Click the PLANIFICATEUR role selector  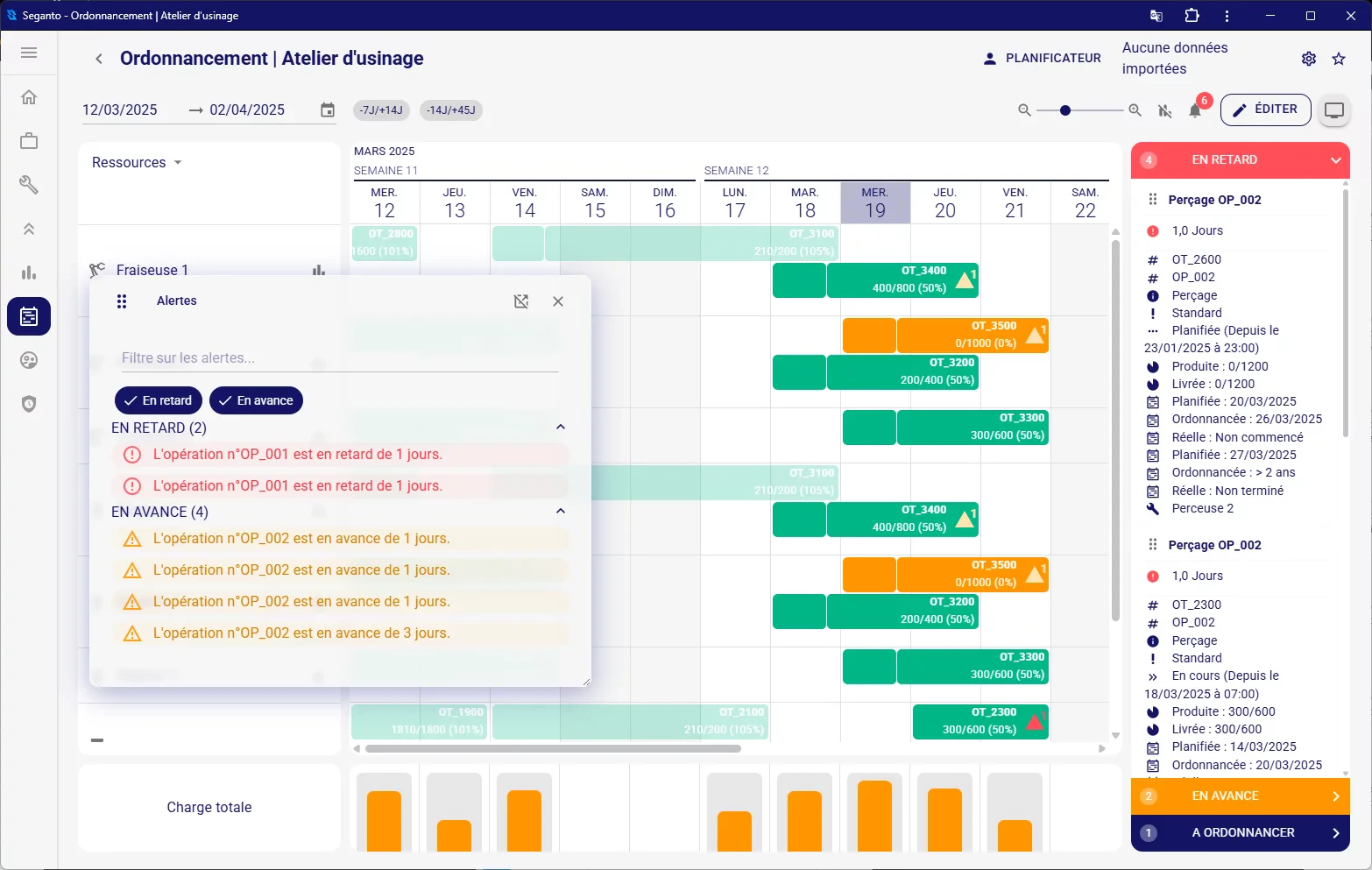[1042, 58]
